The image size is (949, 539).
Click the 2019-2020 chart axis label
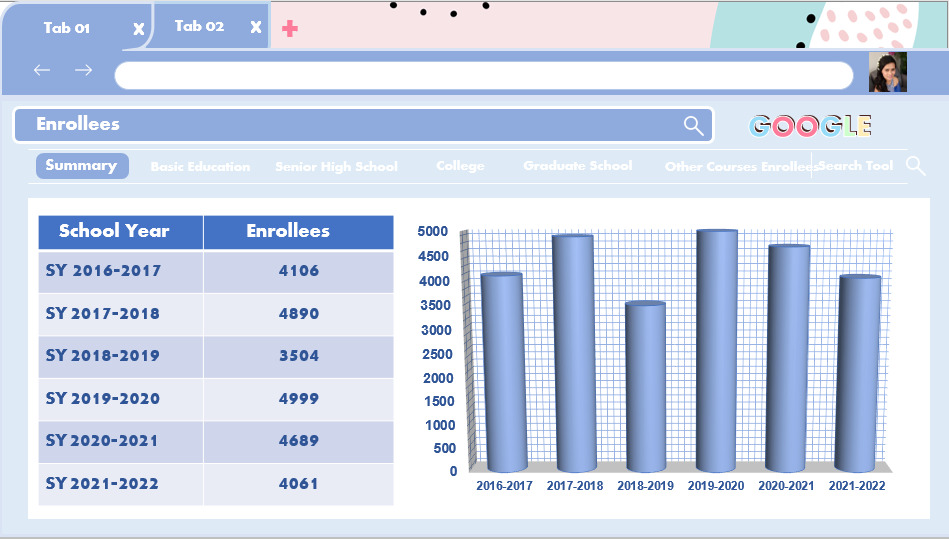coord(716,486)
